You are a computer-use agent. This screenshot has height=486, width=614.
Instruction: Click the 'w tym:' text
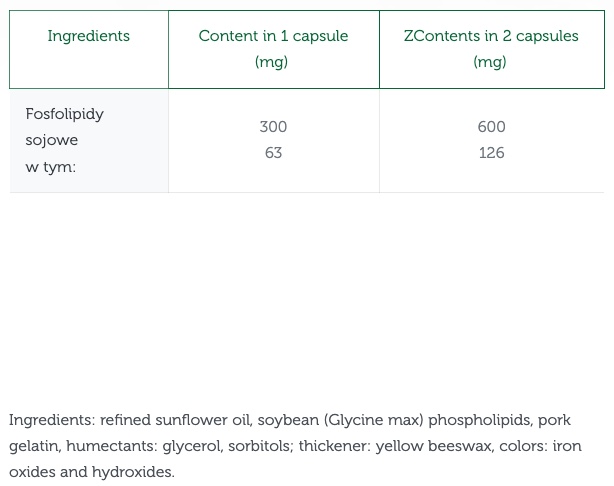click(x=50, y=167)
